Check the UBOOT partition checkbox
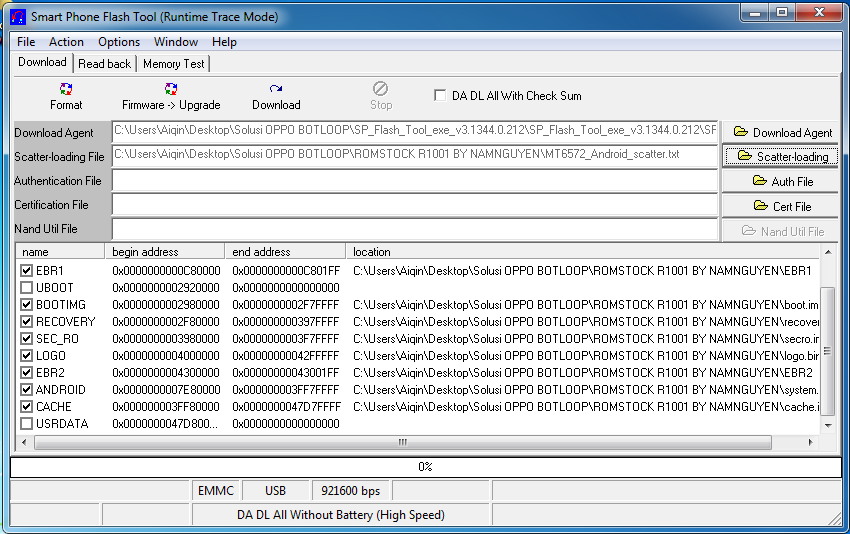This screenshot has width=850, height=534. pos(27,288)
